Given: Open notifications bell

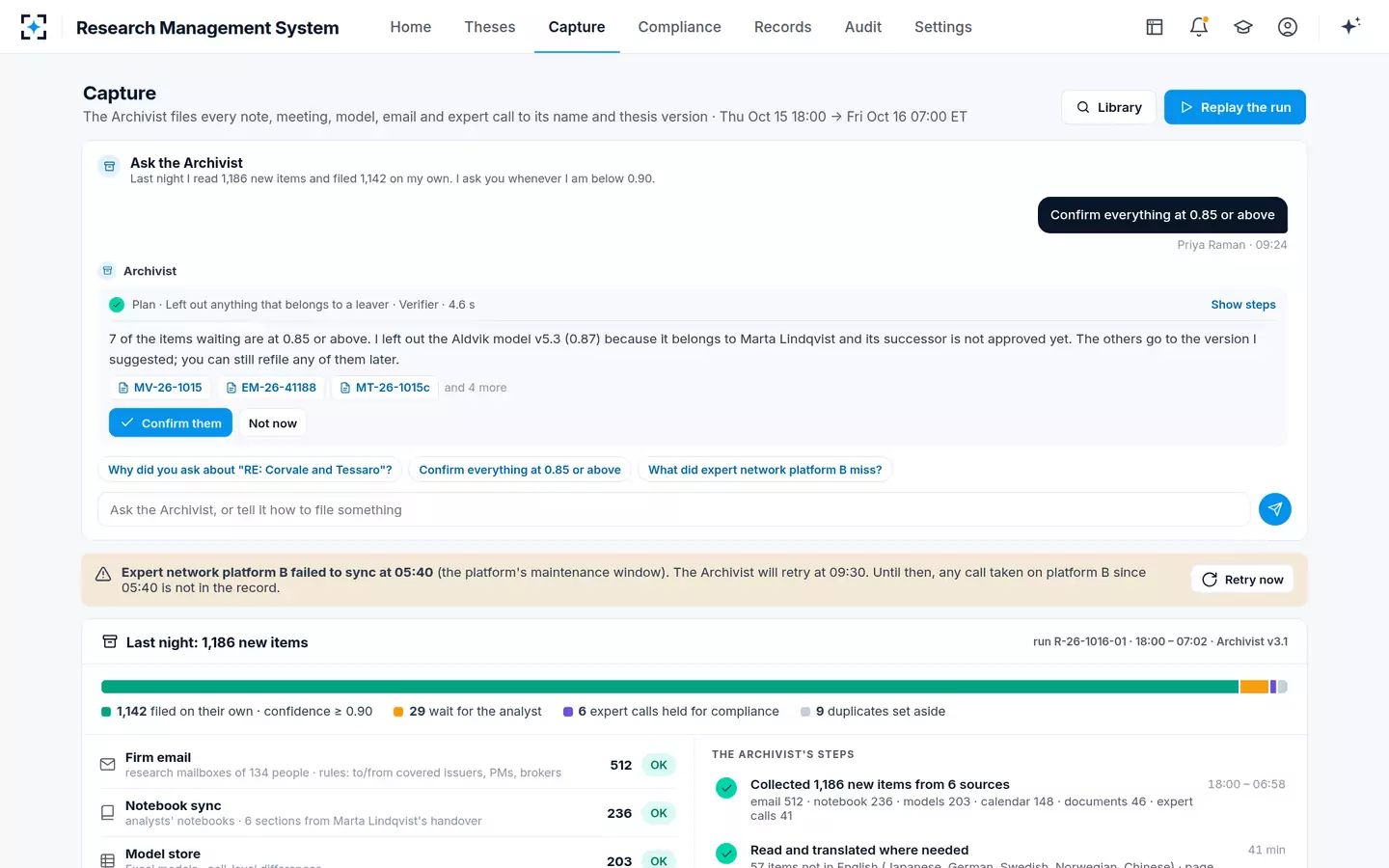Looking at the screenshot, I should point(1199,27).
